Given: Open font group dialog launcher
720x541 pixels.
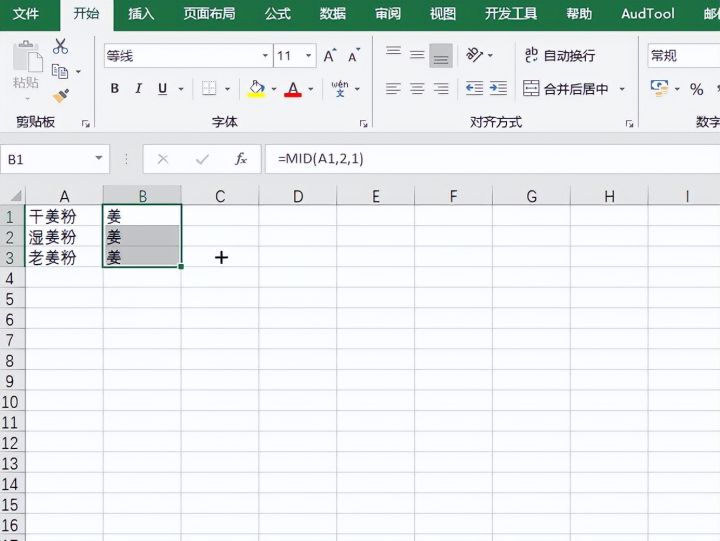Looking at the screenshot, I should (363, 124).
